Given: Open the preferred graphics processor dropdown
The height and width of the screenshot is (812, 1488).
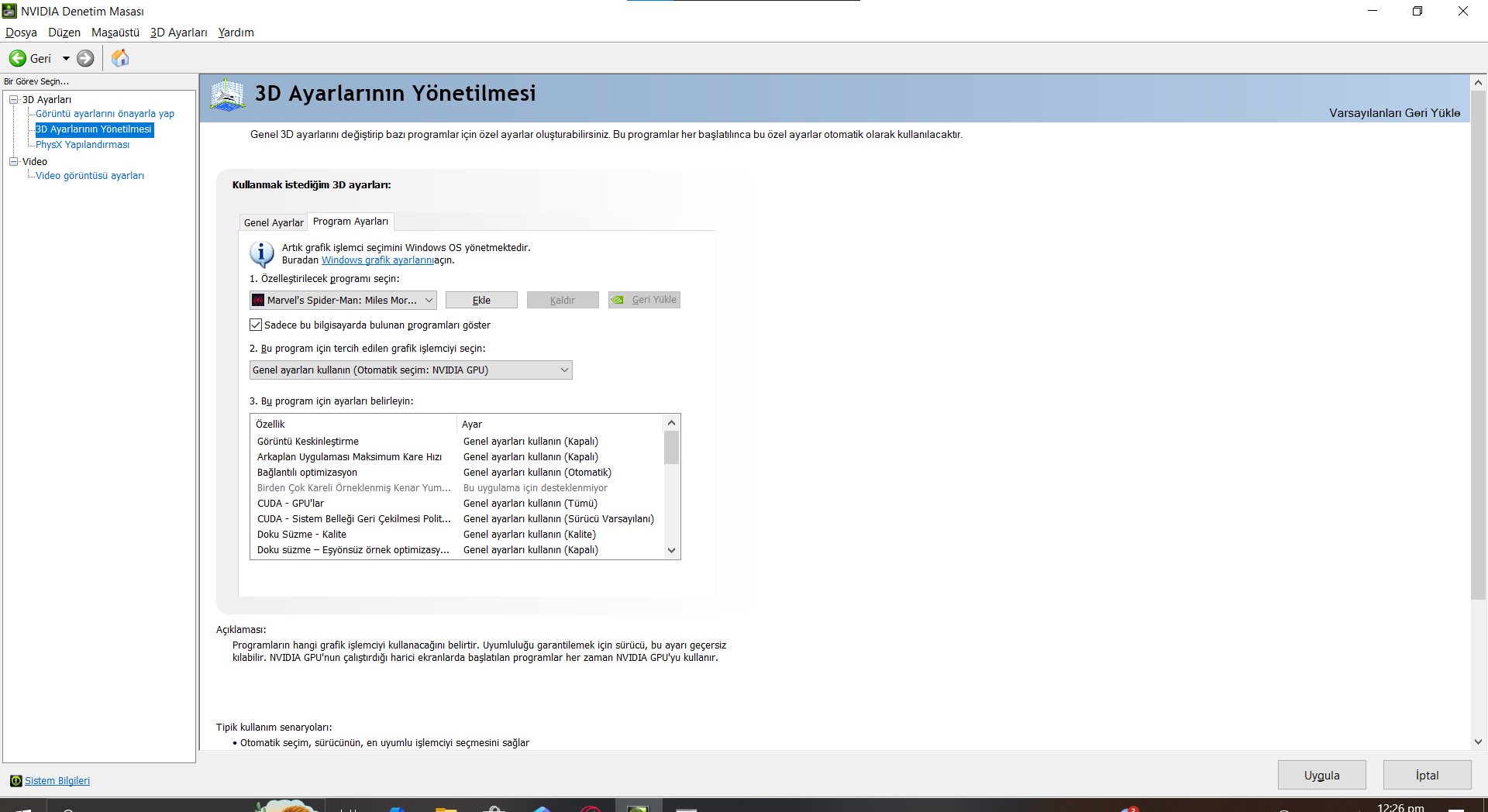Looking at the screenshot, I should (411, 370).
